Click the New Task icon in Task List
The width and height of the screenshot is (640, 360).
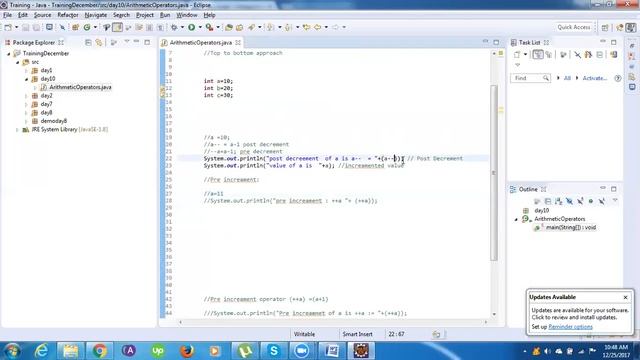(x=517, y=55)
